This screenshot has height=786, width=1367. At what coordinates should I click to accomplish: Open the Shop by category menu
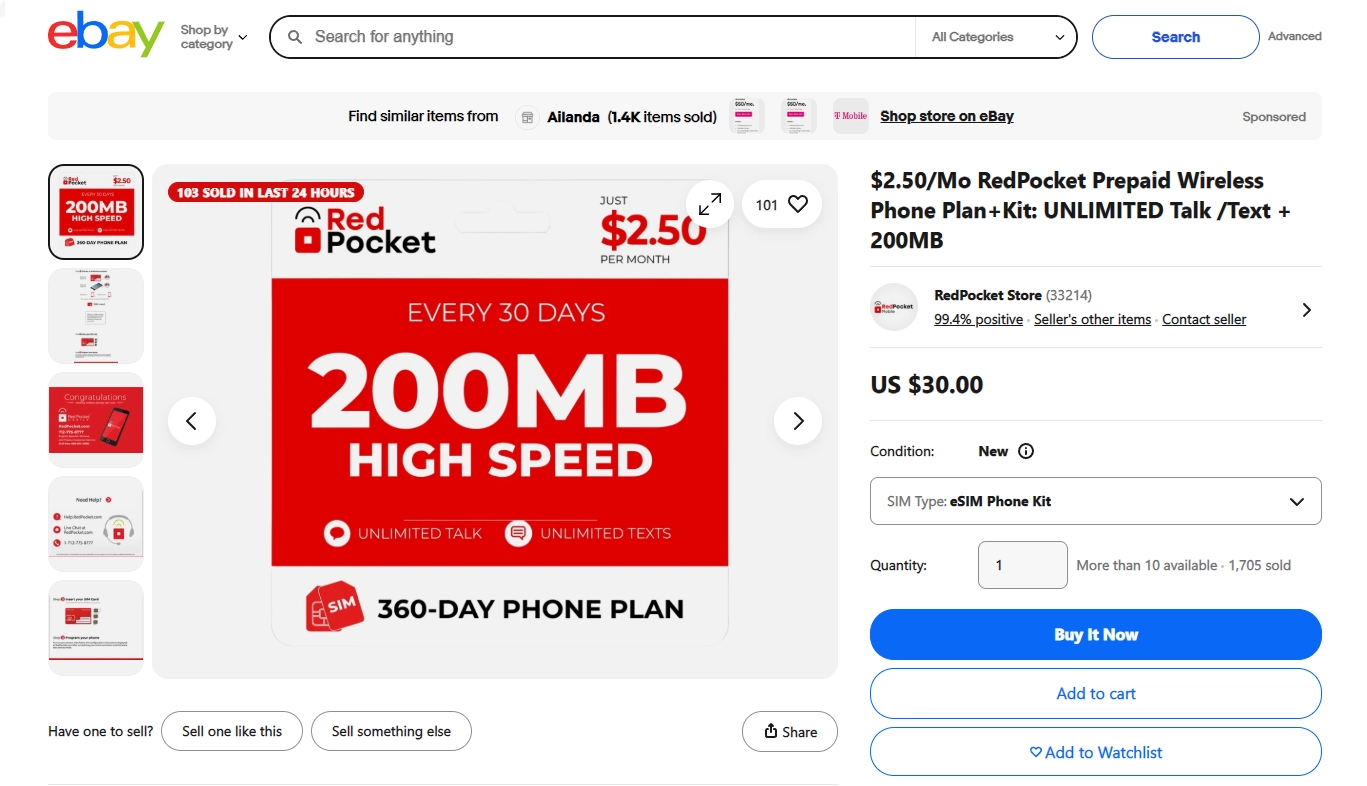(x=213, y=37)
